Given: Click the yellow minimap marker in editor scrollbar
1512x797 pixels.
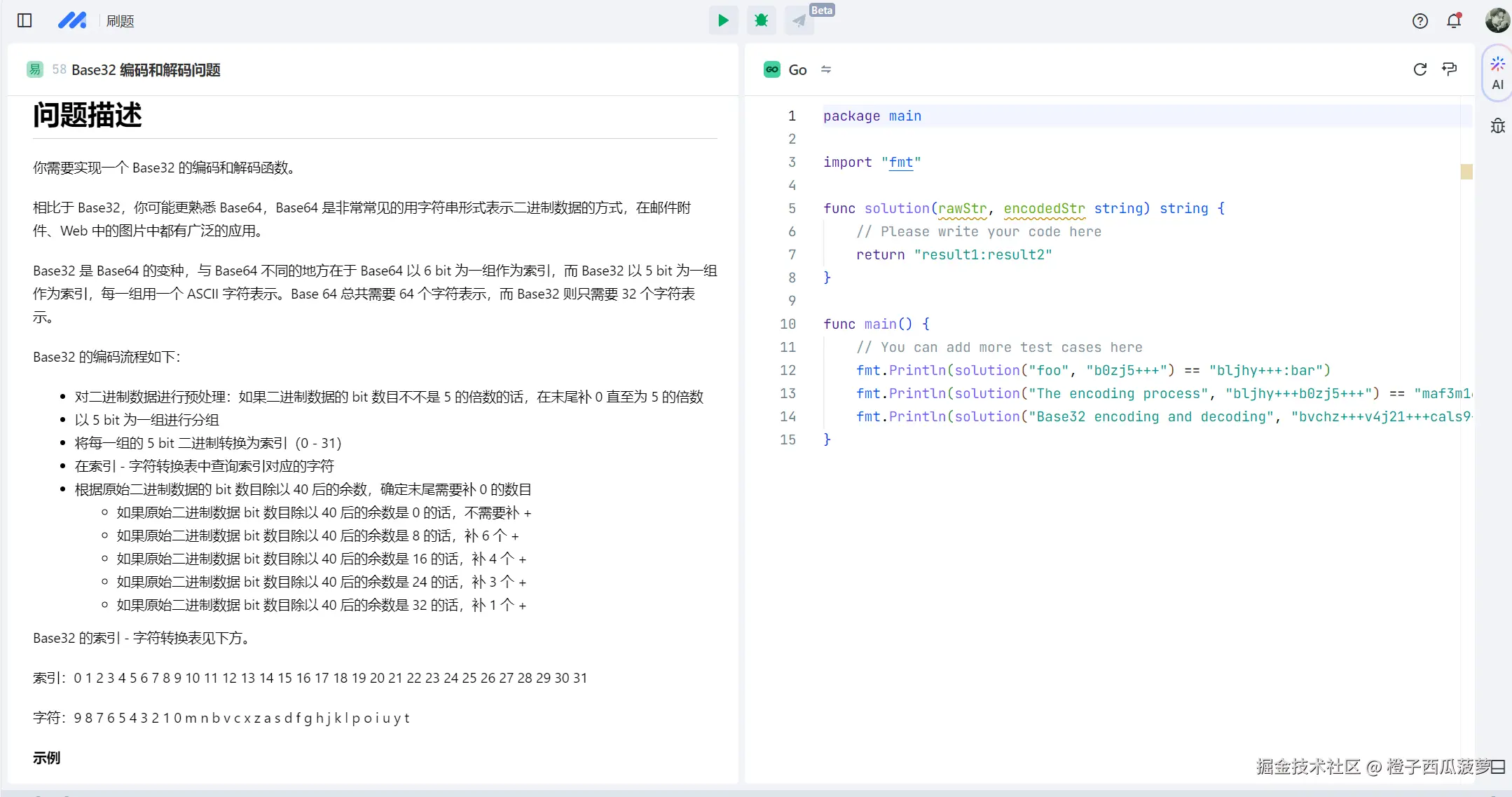Looking at the screenshot, I should click(x=1466, y=172).
